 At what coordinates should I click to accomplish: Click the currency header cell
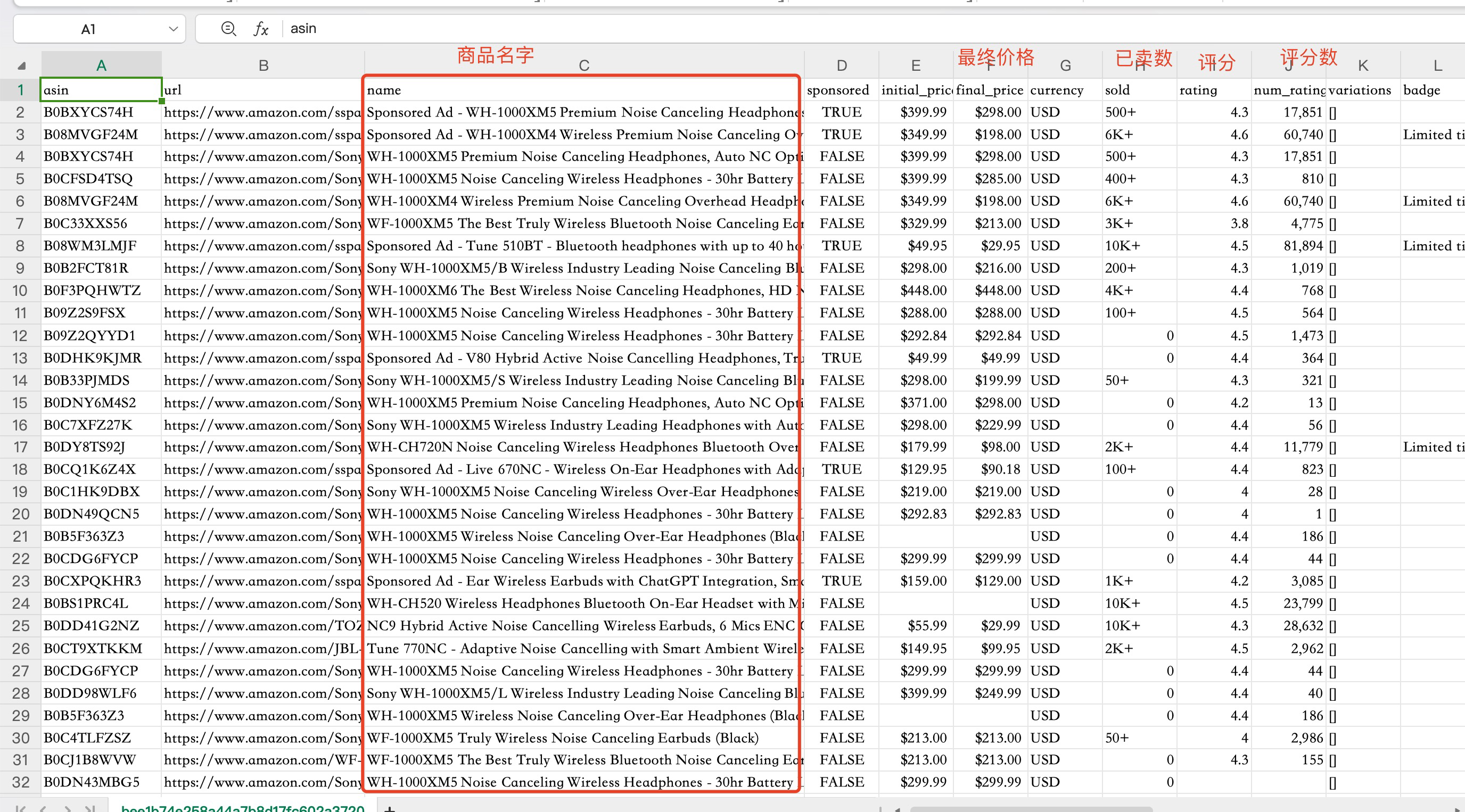(x=1065, y=90)
